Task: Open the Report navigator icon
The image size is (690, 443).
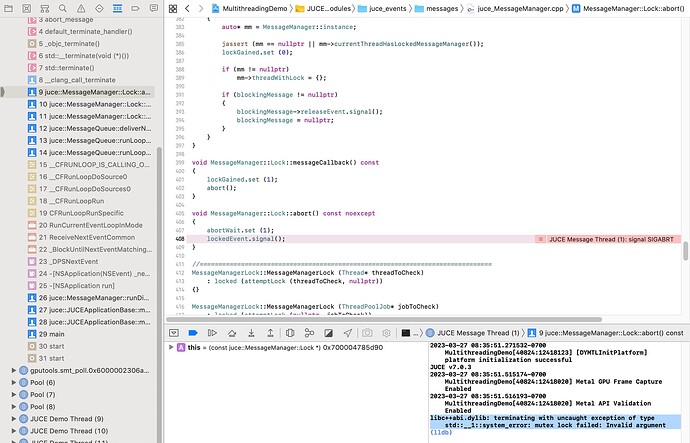Action: (154, 8)
